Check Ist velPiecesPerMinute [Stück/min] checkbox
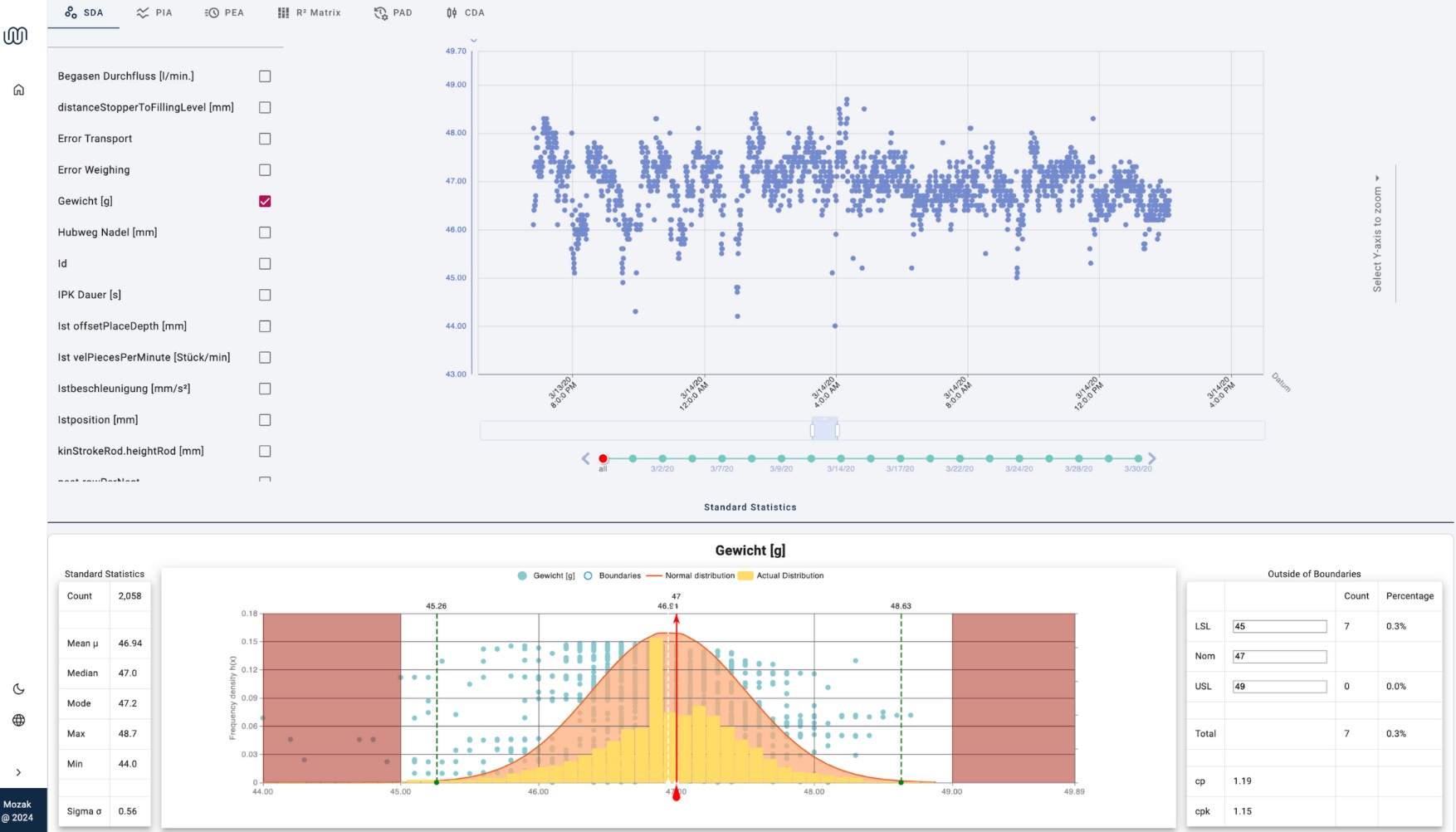1456x832 pixels. (265, 357)
